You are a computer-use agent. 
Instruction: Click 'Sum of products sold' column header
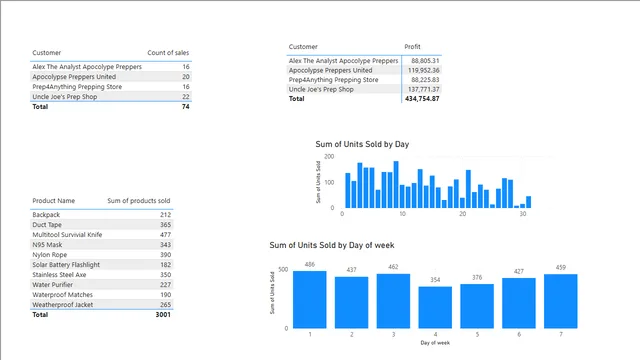coord(139,201)
